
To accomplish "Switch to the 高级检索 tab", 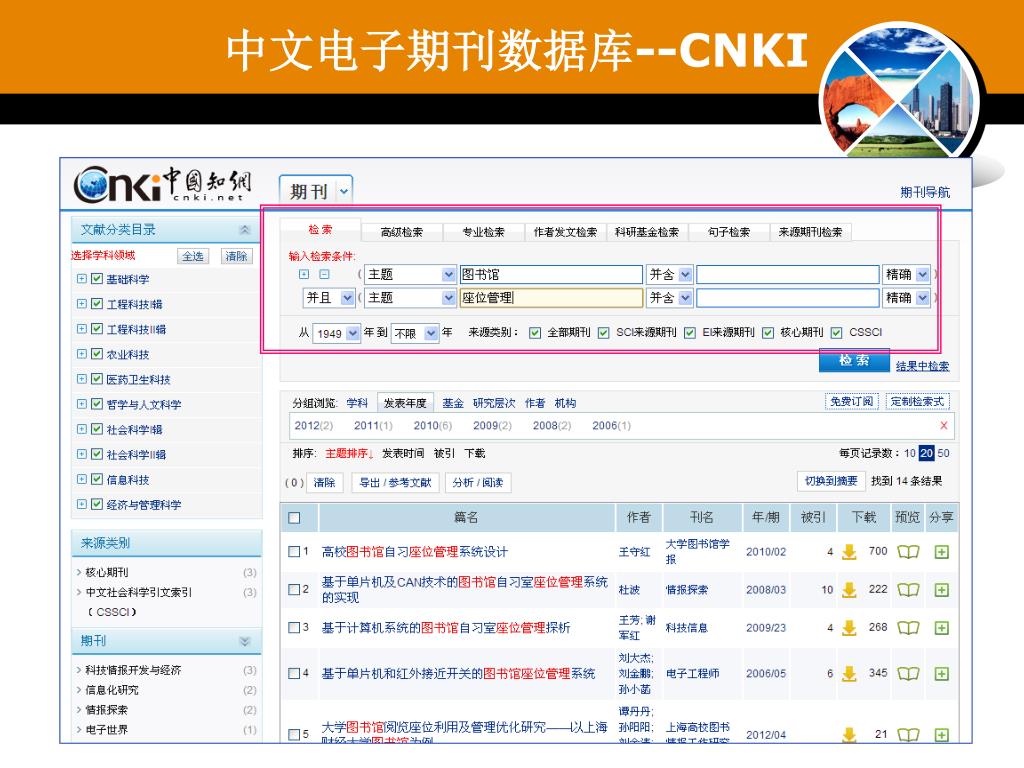I will (x=402, y=232).
